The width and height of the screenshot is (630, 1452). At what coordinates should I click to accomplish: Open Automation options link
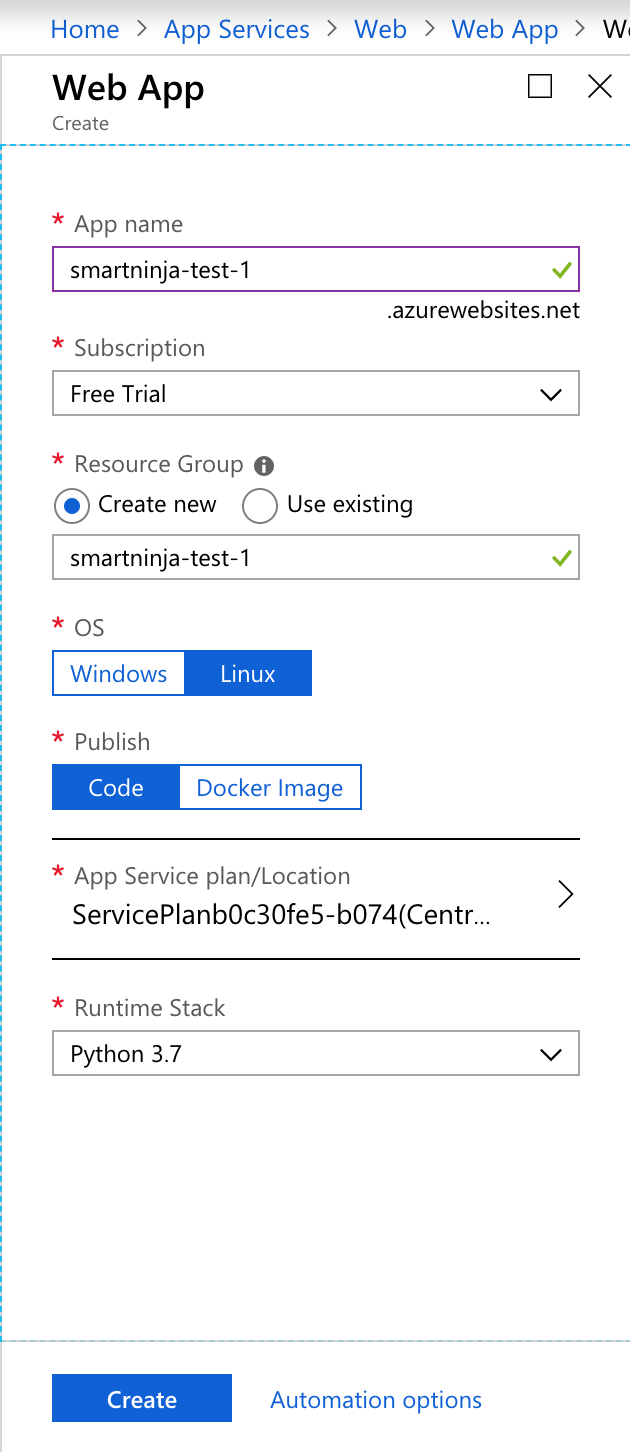pos(376,1400)
